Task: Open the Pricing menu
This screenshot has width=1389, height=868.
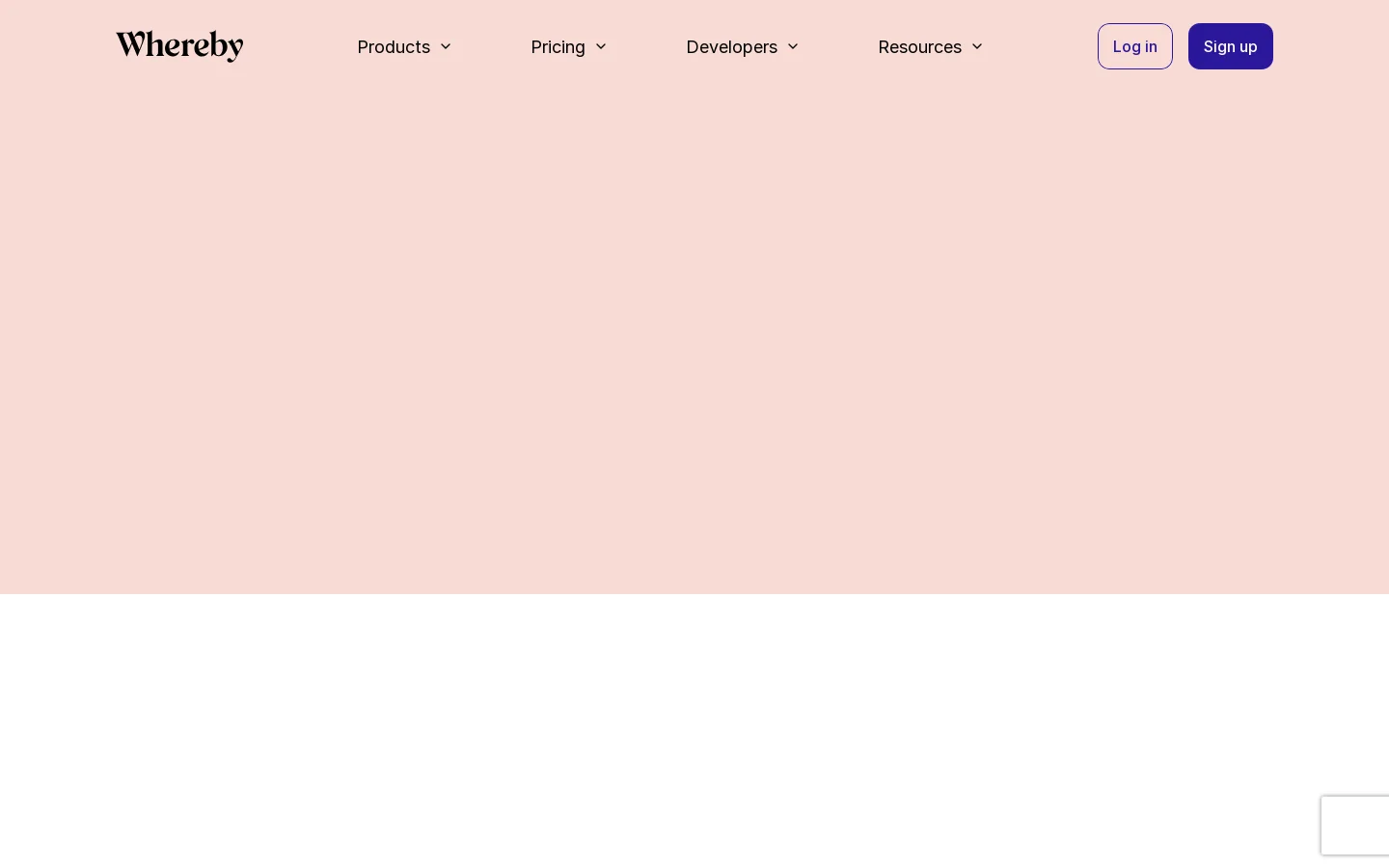Action: pyautogui.click(x=558, y=46)
